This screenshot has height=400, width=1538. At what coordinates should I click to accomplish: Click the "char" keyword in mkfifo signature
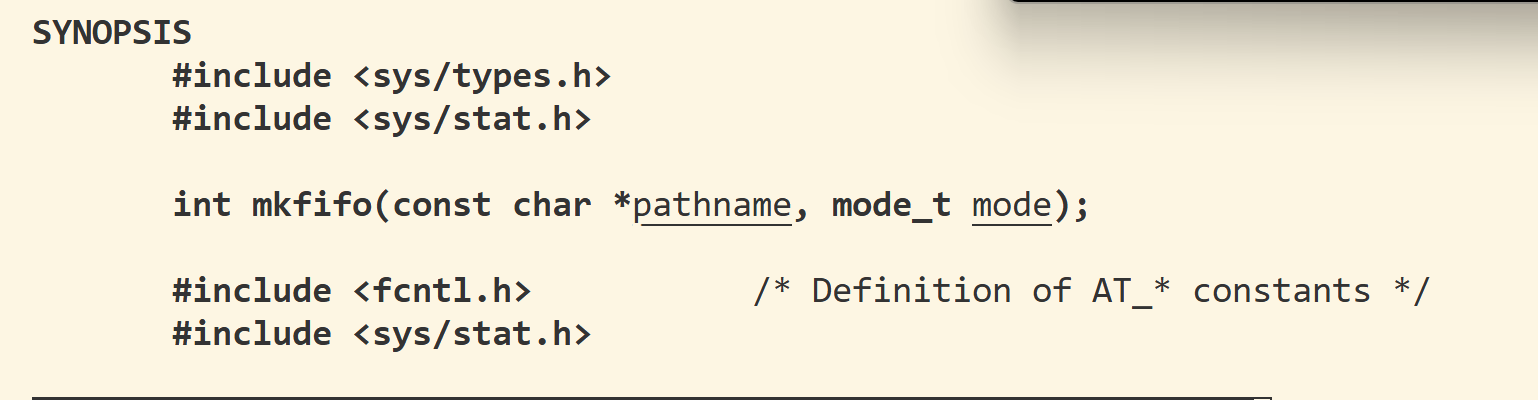[x=551, y=205]
